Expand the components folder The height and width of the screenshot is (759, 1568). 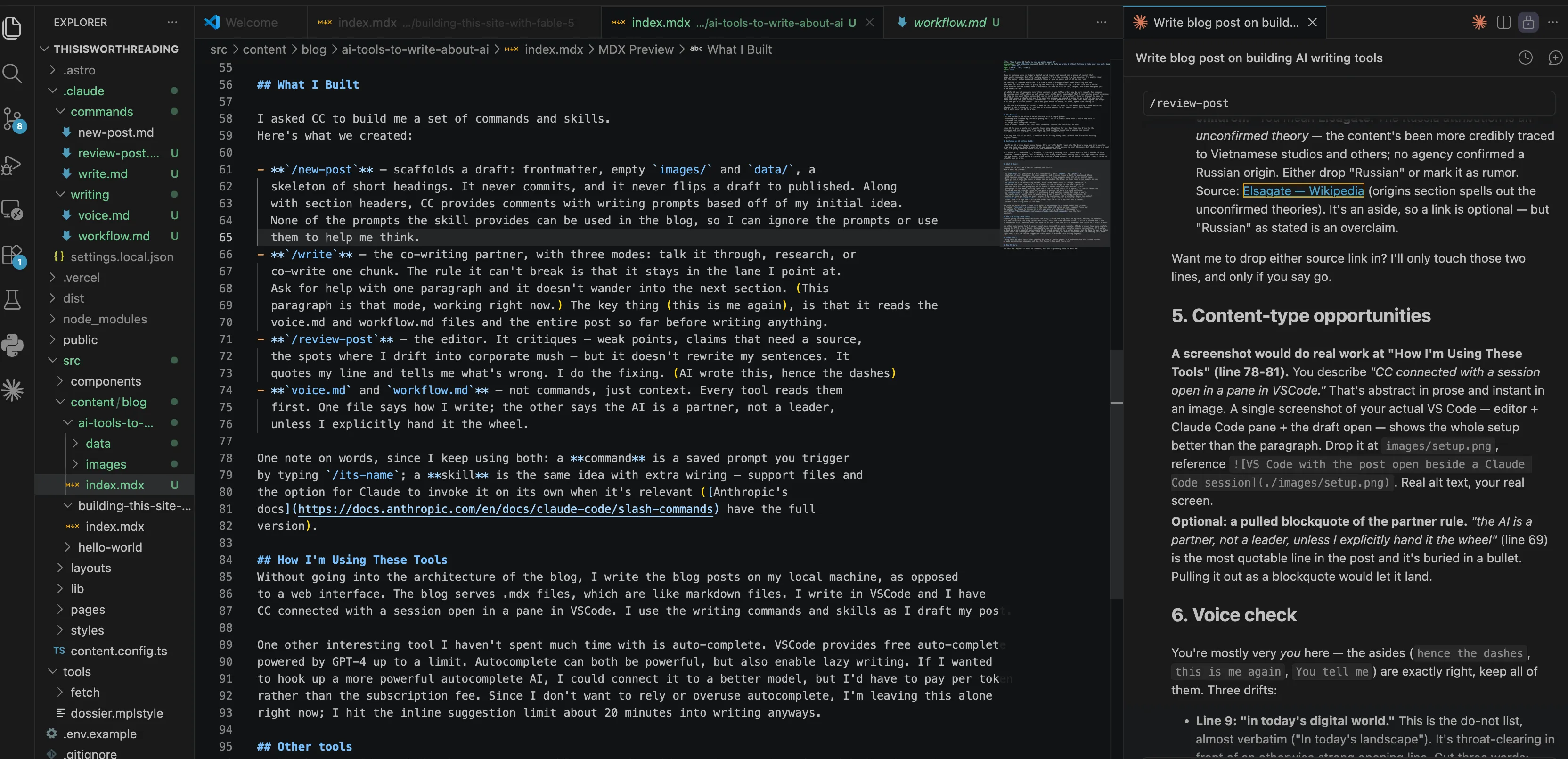point(114,381)
